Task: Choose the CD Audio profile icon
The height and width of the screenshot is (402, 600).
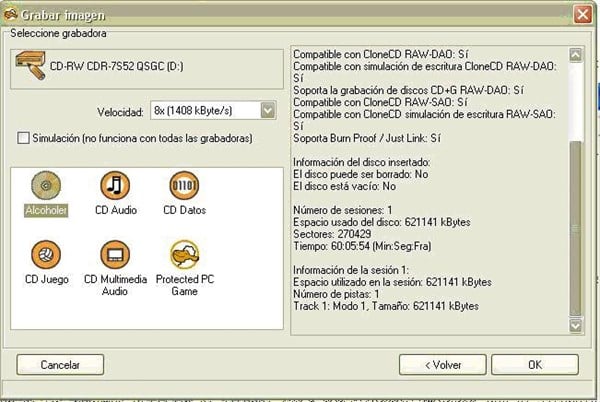Action: point(115,186)
